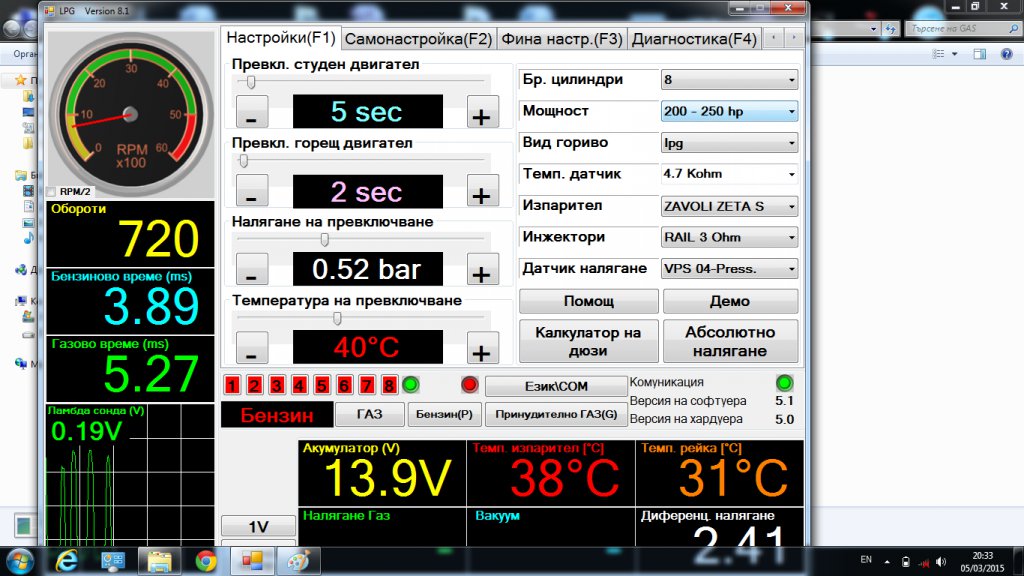
Task: Open the Калкулатор на дюзи button
Action: 588,341
